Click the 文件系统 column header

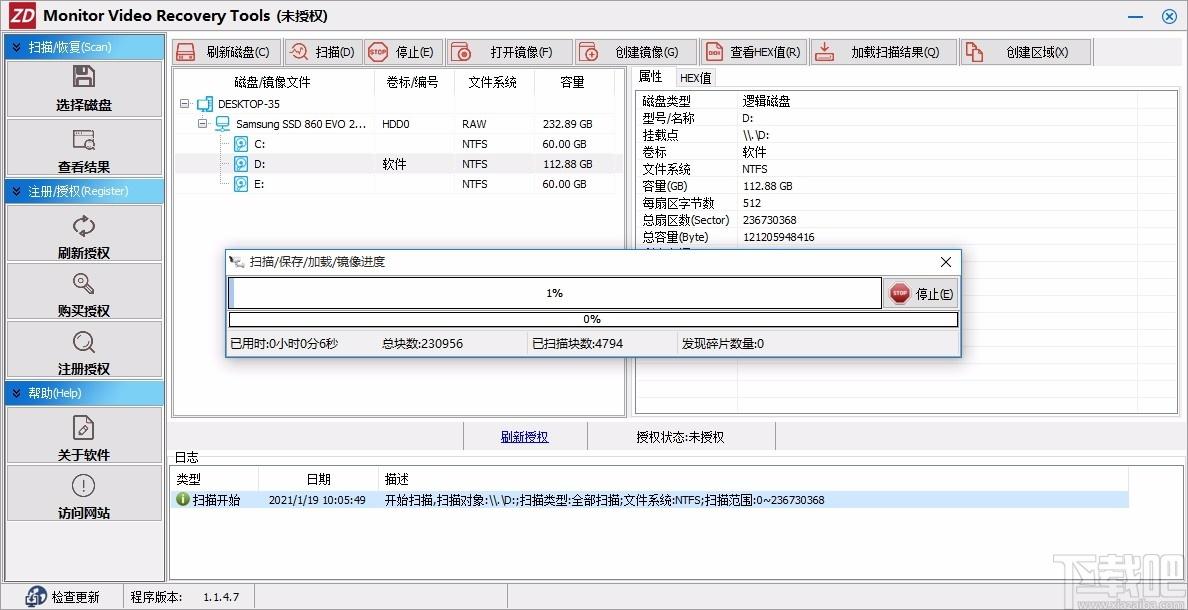click(492, 82)
